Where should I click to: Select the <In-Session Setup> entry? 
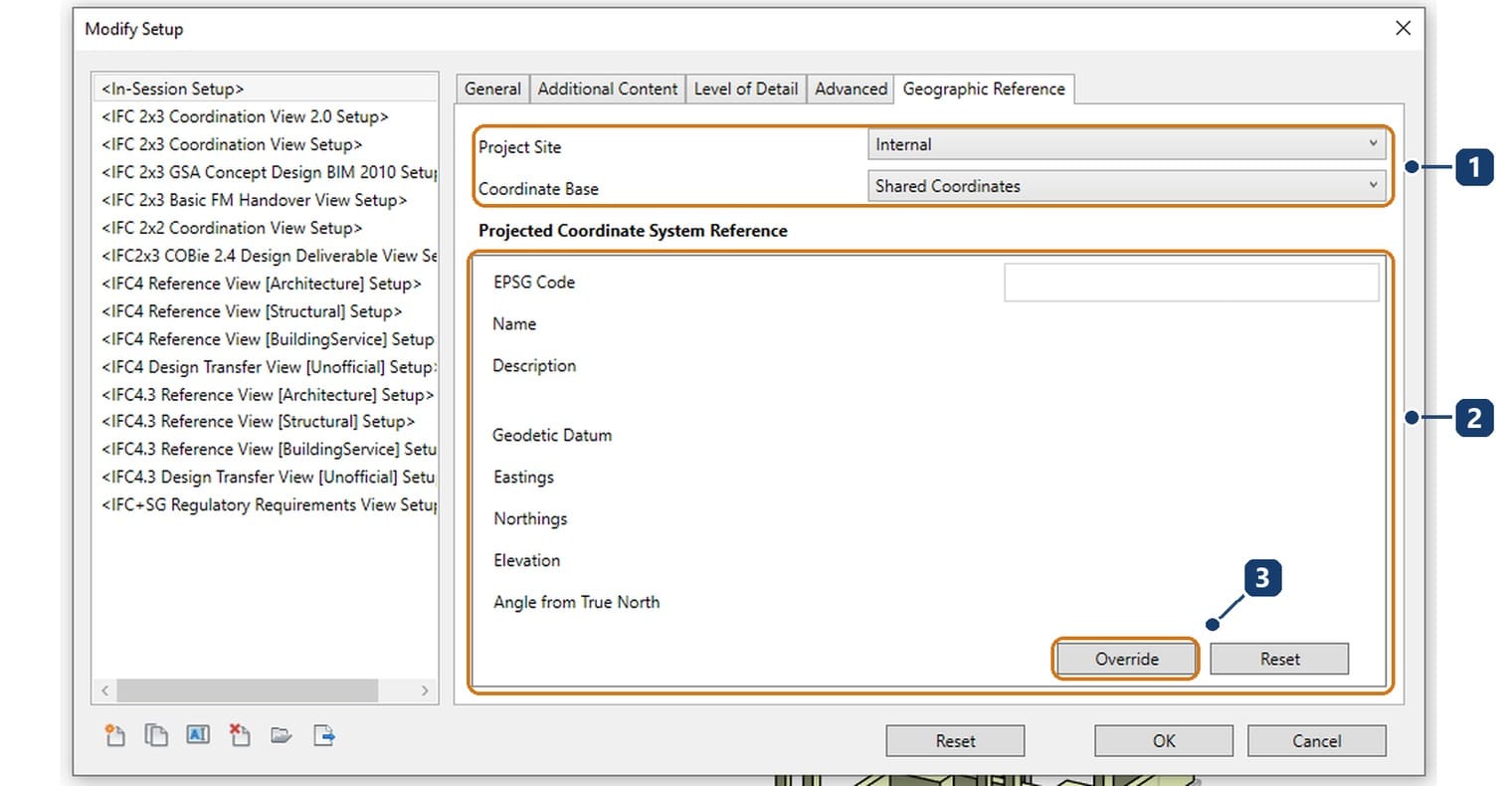(265, 89)
